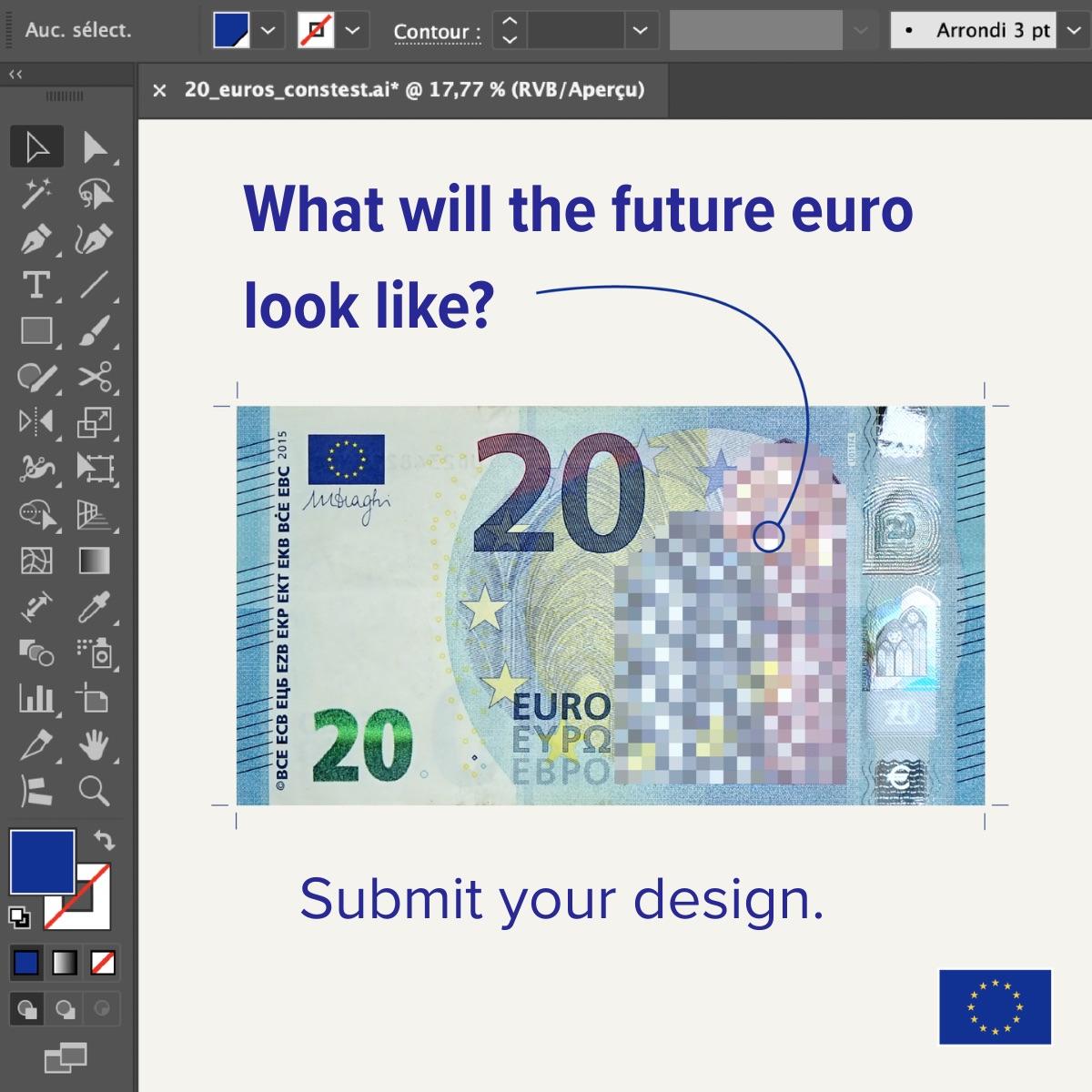Image resolution: width=1092 pixels, height=1092 pixels.
Task: Select the Pen tool
Action: tap(36, 239)
